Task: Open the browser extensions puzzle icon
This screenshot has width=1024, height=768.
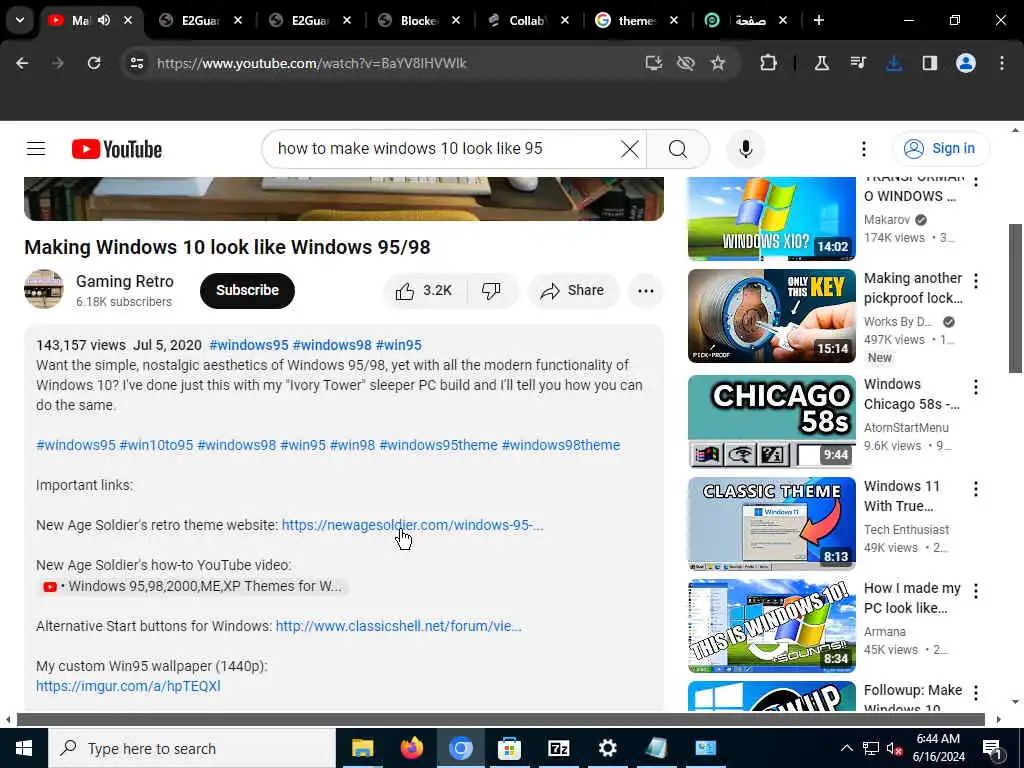Action: (x=768, y=63)
